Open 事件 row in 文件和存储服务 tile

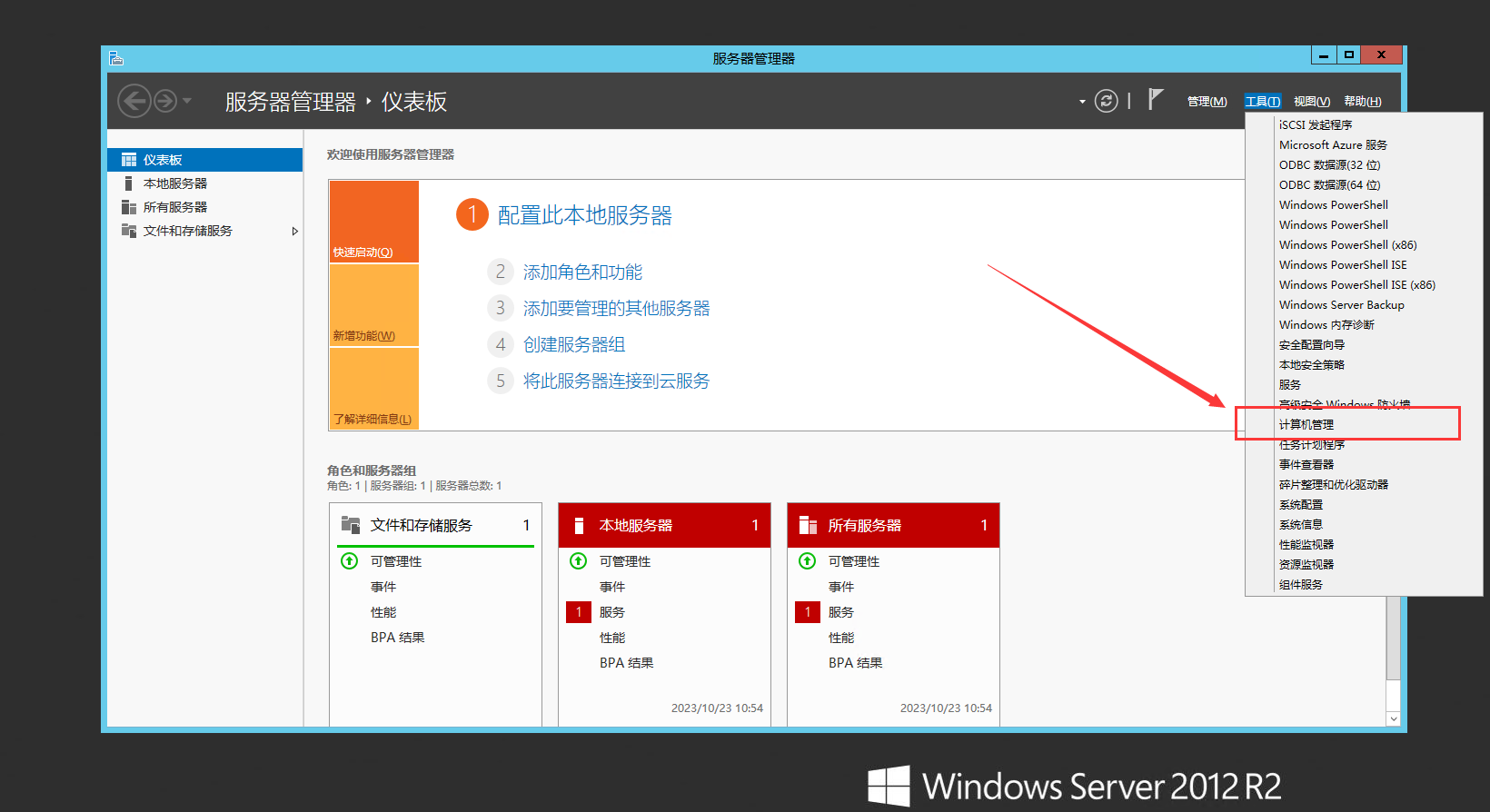pos(383,587)
